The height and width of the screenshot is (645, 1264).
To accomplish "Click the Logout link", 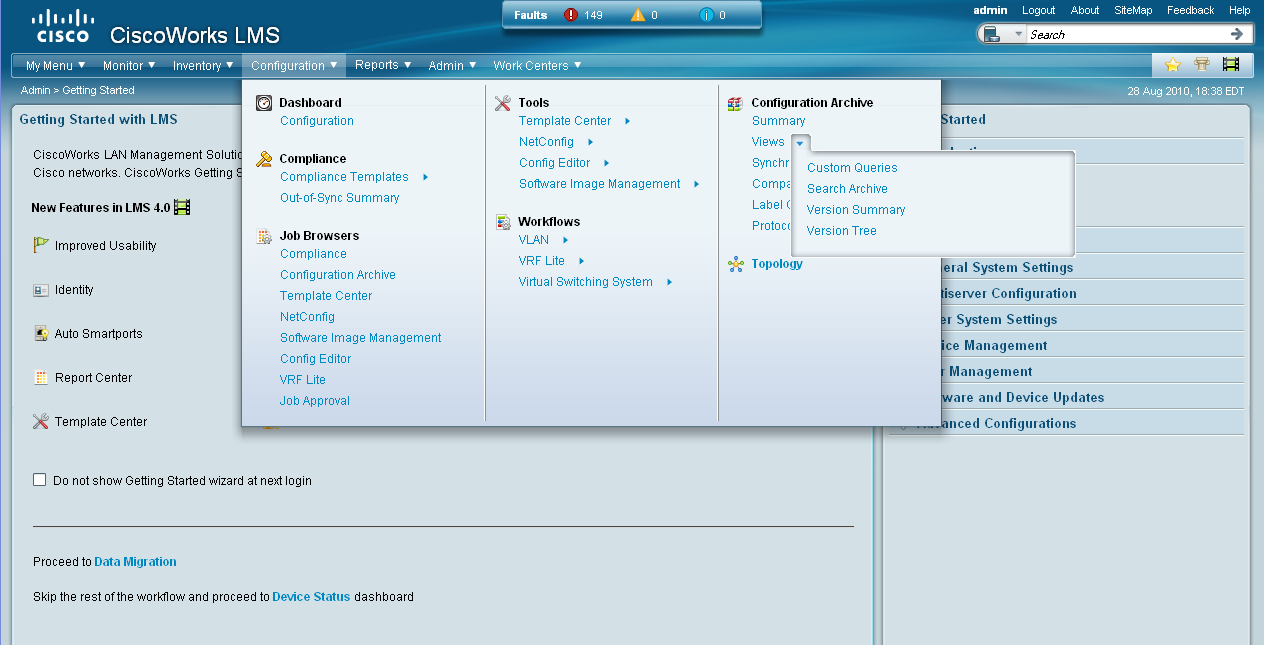I will tap(1039, 10).
